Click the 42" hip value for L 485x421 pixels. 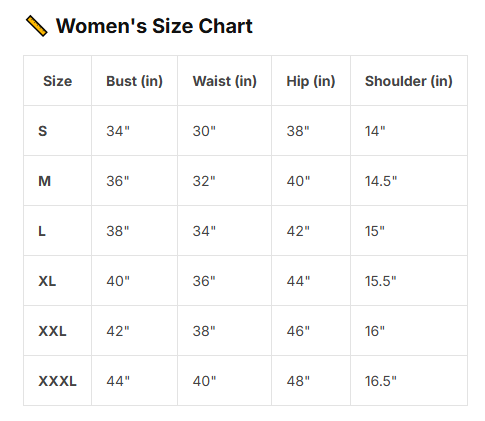298,231
